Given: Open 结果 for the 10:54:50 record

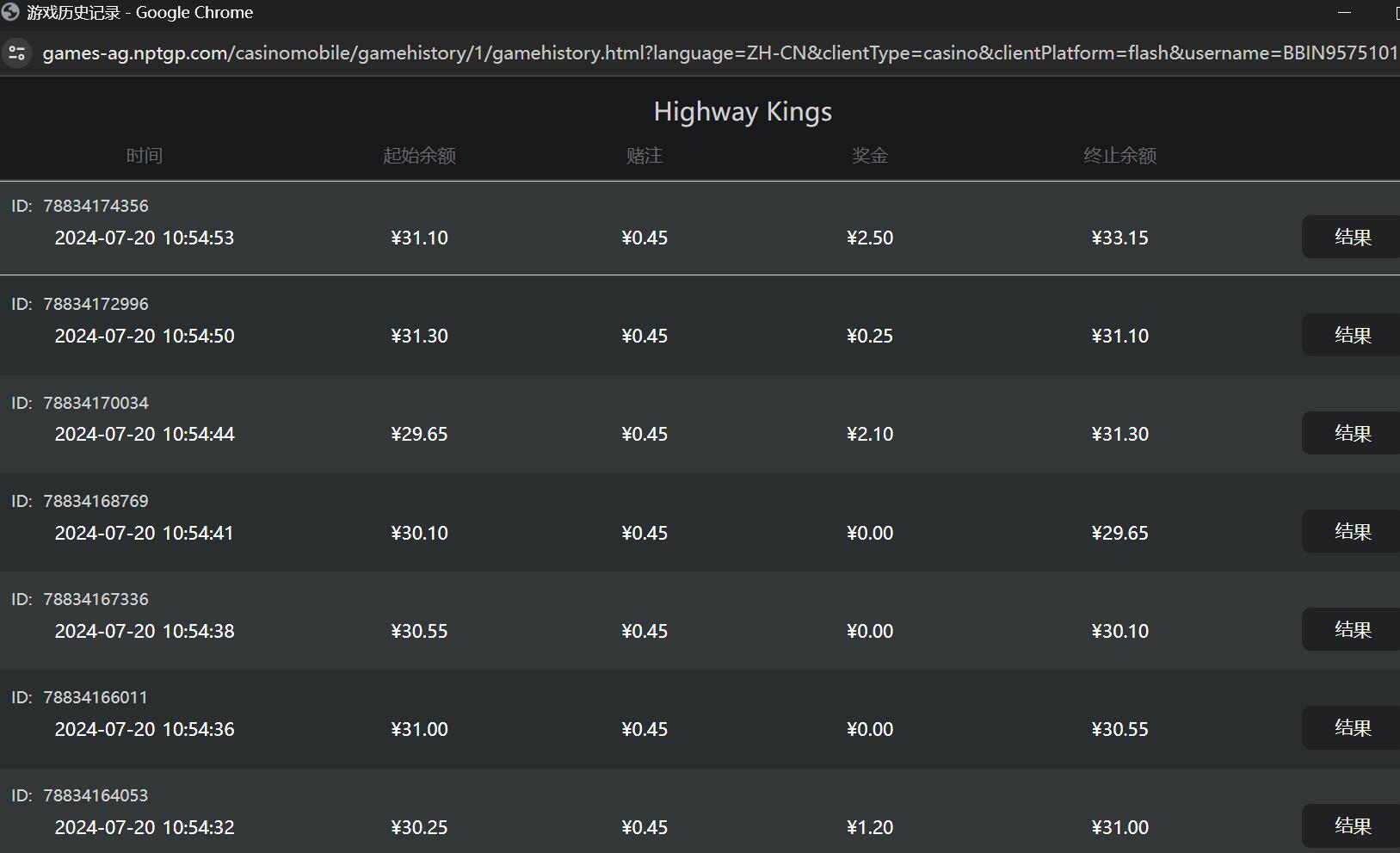Looking at the screenshot, I should 1351,335.
